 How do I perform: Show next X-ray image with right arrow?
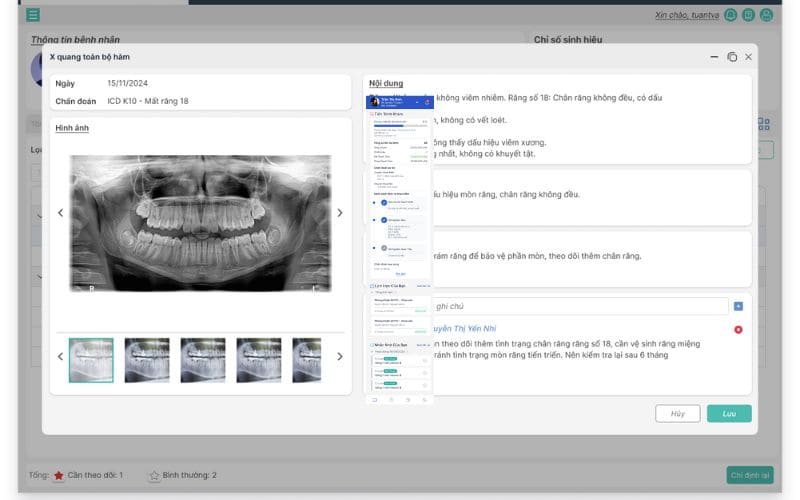339,213
